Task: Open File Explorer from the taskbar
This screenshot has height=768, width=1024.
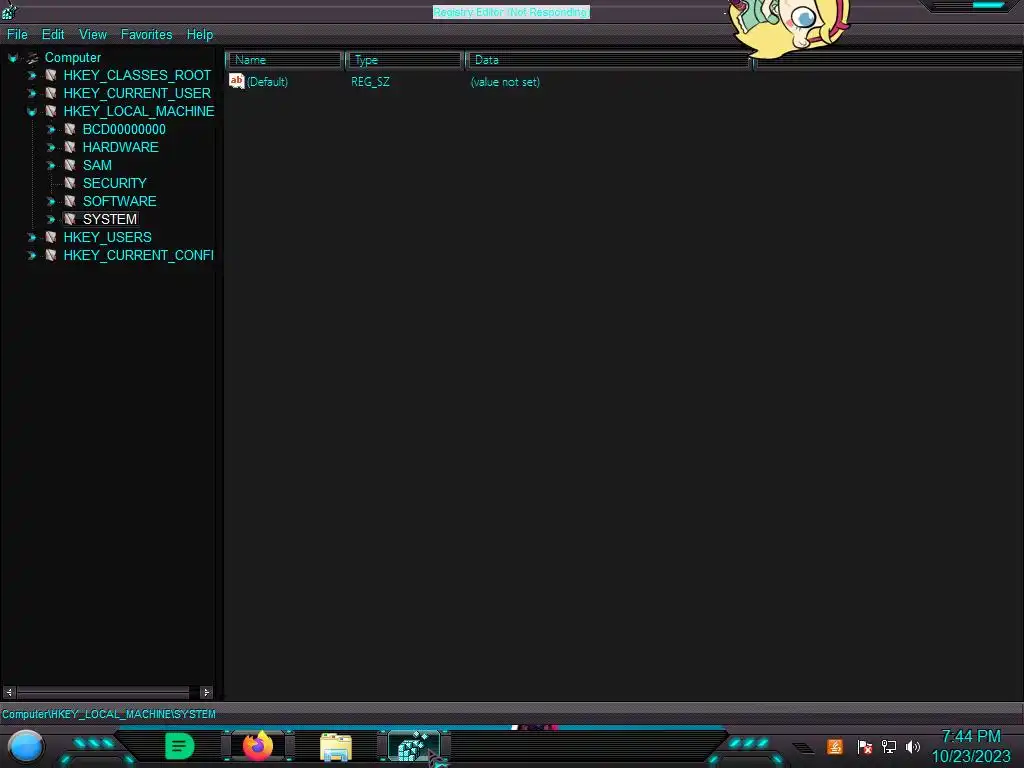Action: (x=336, y=747)
